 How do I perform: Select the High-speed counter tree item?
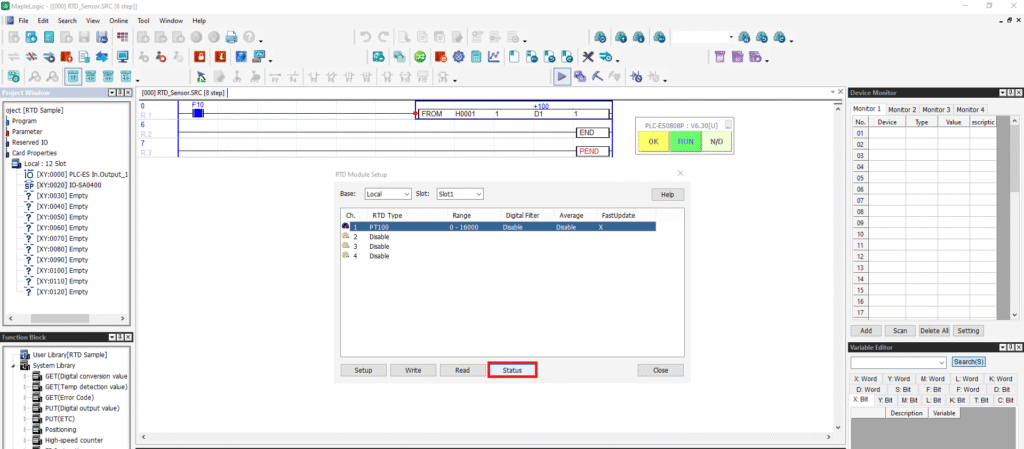pos(74,441)
